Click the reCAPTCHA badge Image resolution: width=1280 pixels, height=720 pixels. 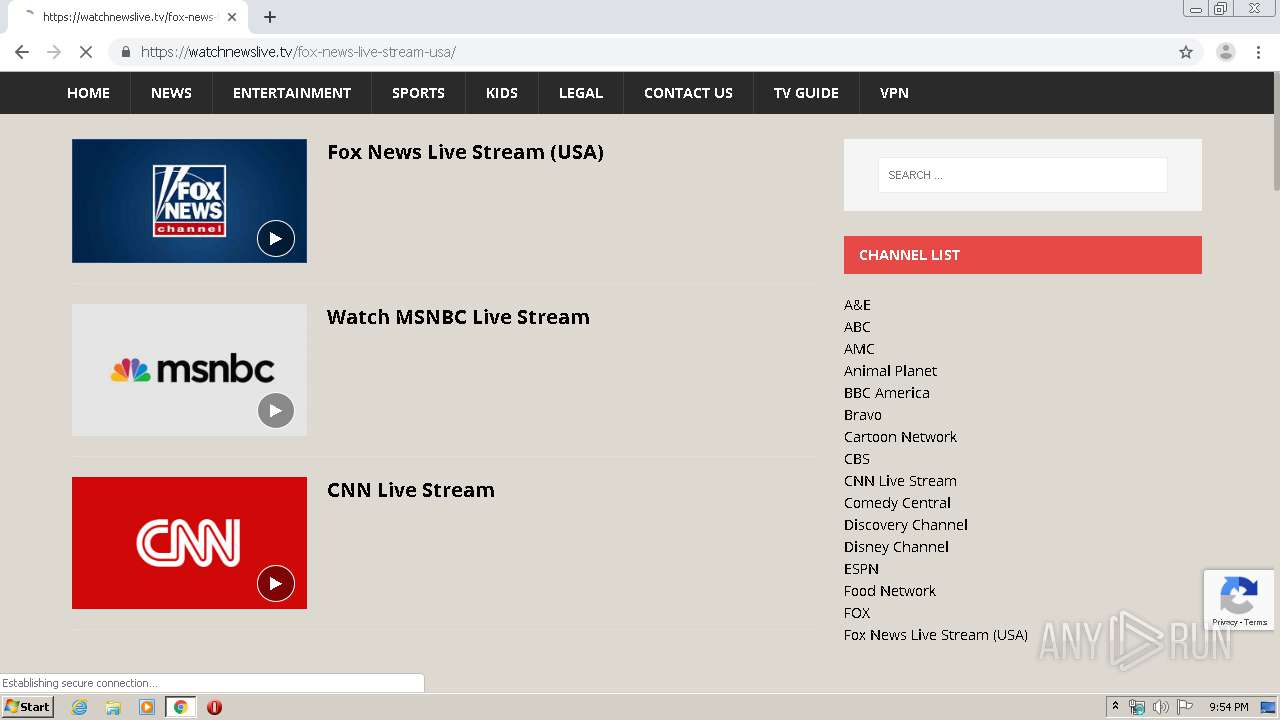[x=1239, y=601]
